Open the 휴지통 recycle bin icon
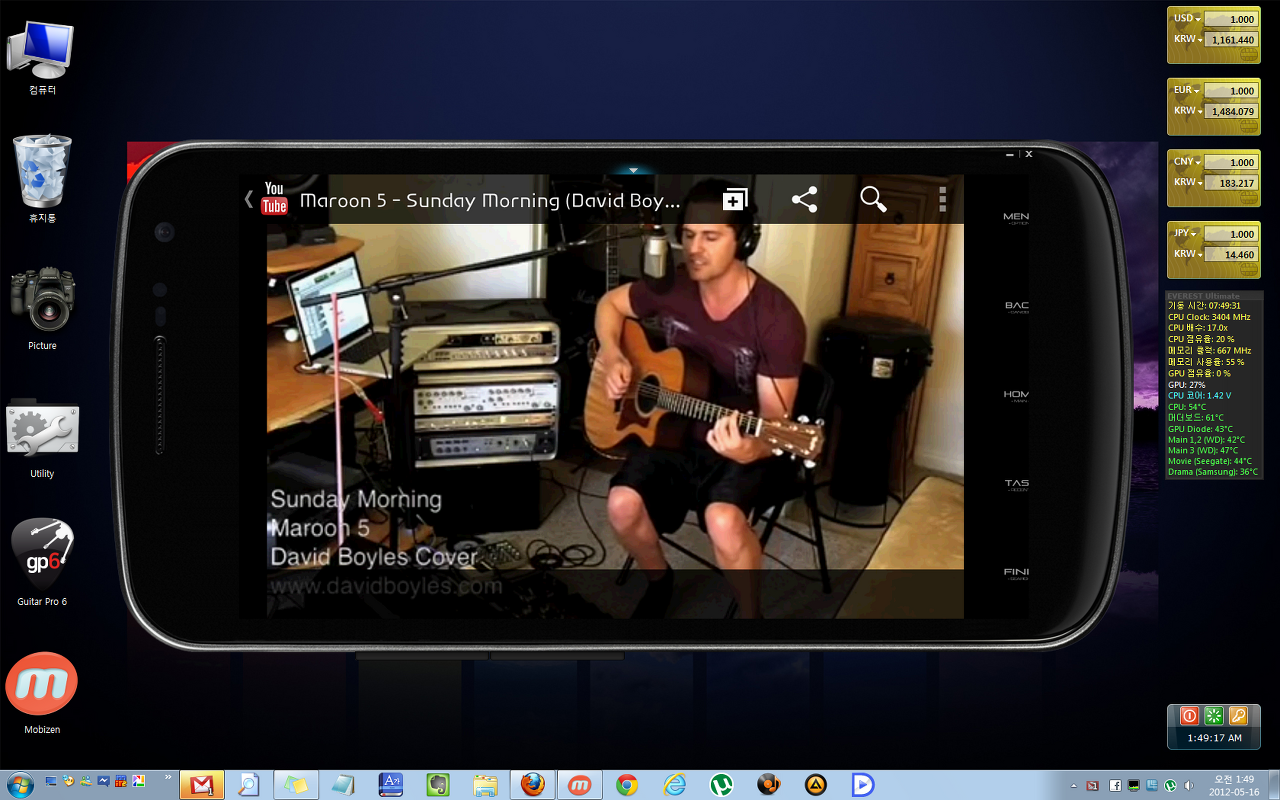1280x800 pixels. point(42,180)
